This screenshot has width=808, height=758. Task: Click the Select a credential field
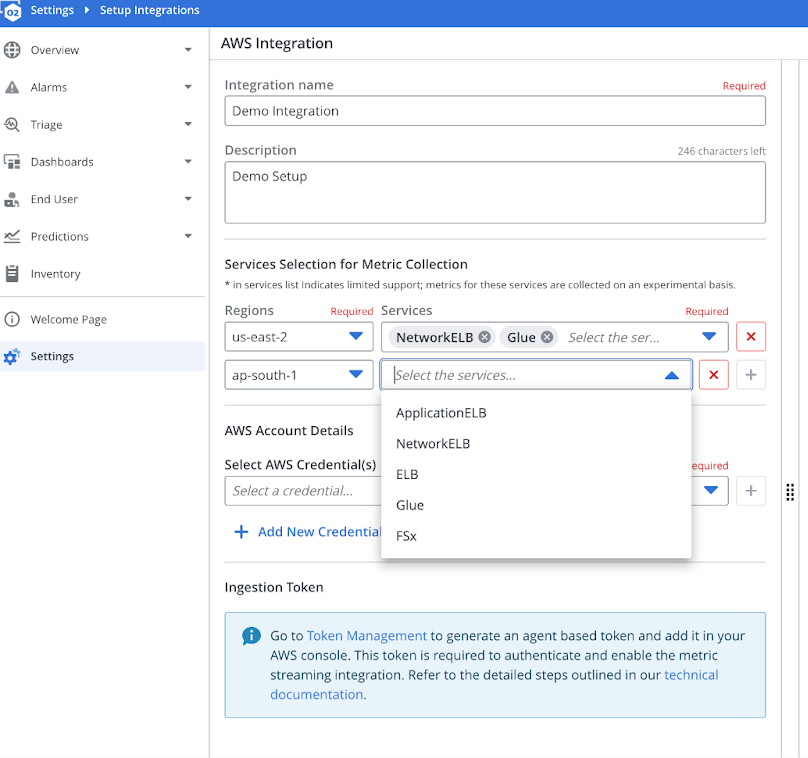click(x=303, y=491)
